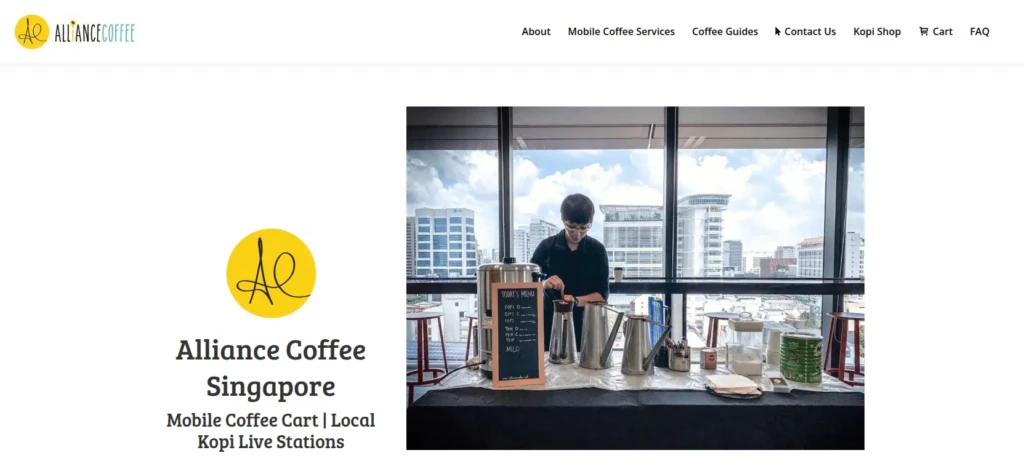The width and height of the screenshot is (1024, 474).
Task: Go to the Contact Us page
Action: [810, 31]
